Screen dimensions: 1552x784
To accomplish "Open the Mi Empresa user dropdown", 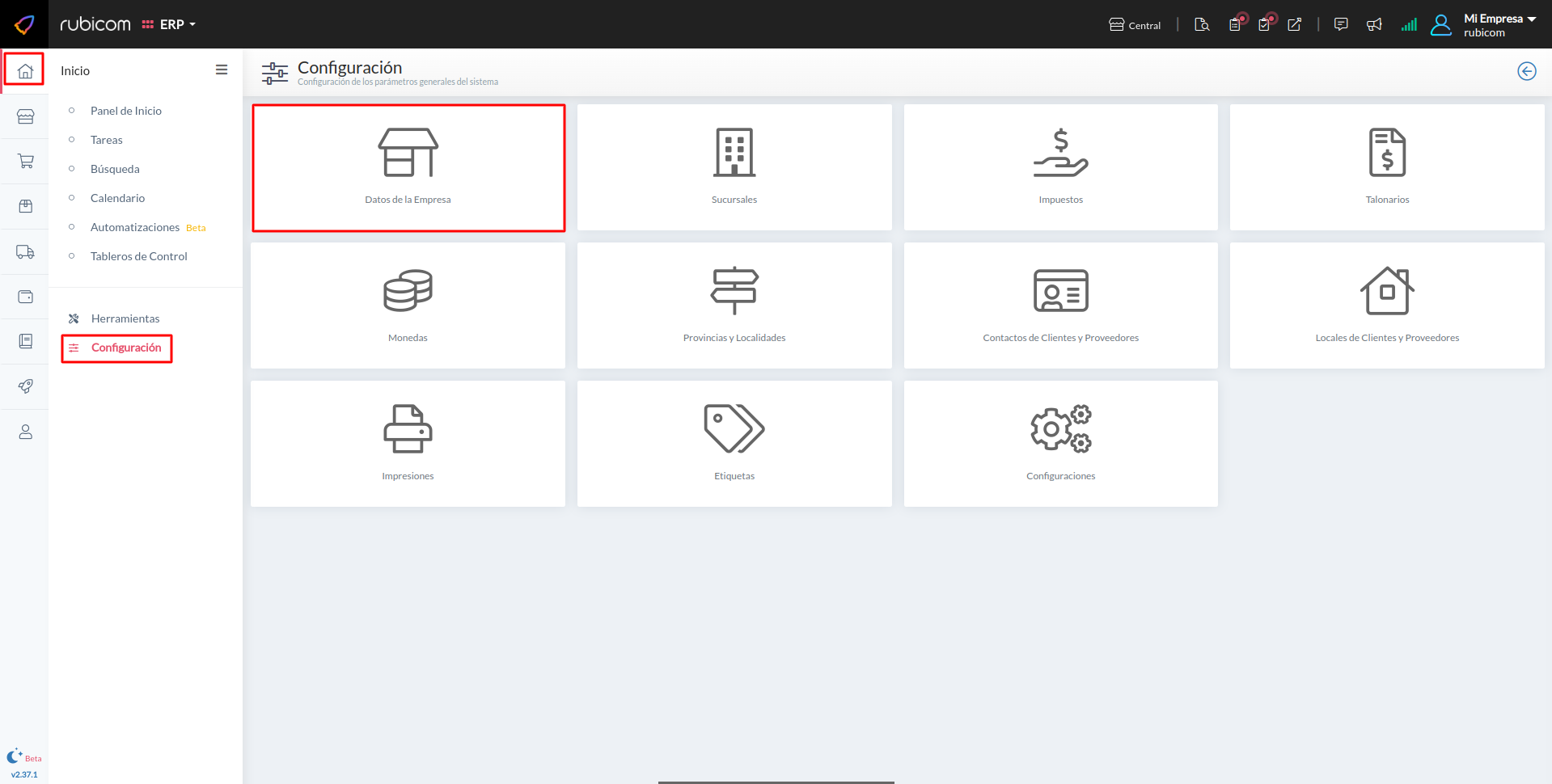I will (x=1499, y=25).
